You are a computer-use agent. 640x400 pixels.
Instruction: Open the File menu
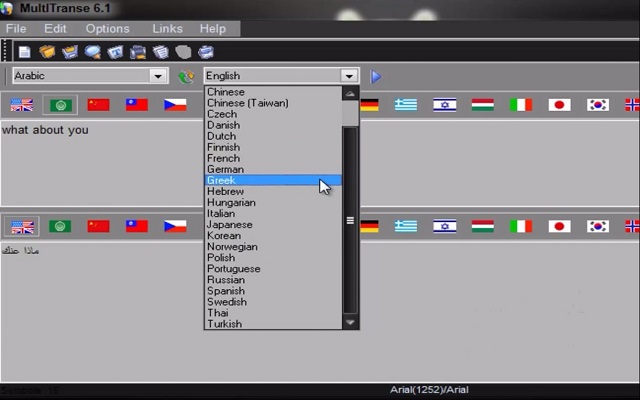coord(16,29)
